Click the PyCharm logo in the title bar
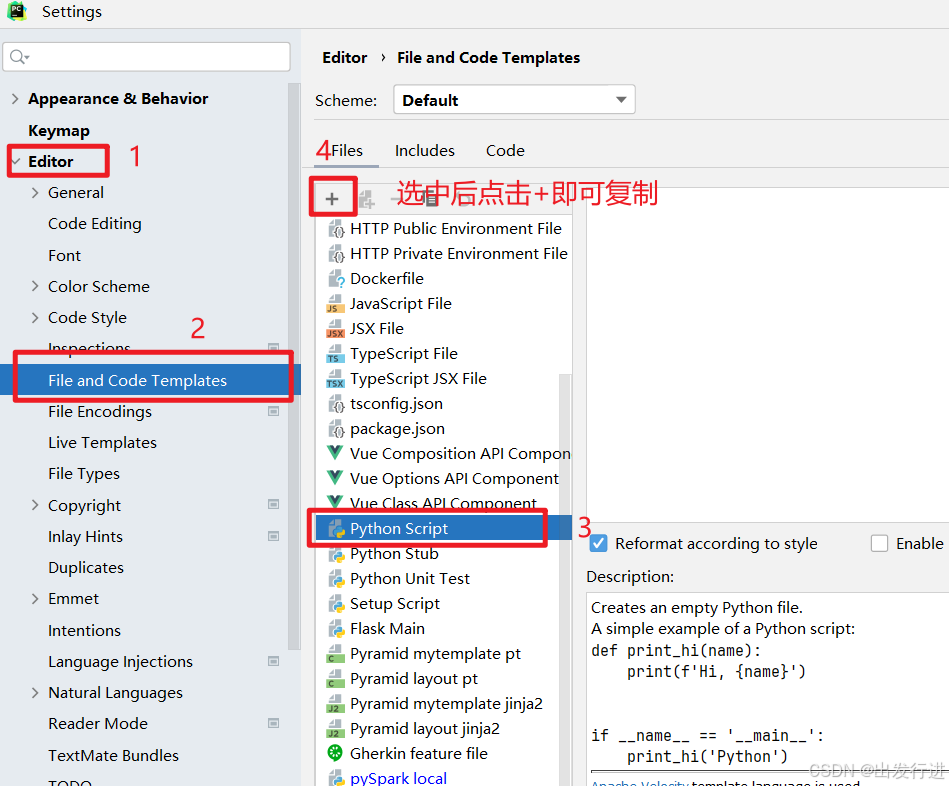 click(16, 11)
